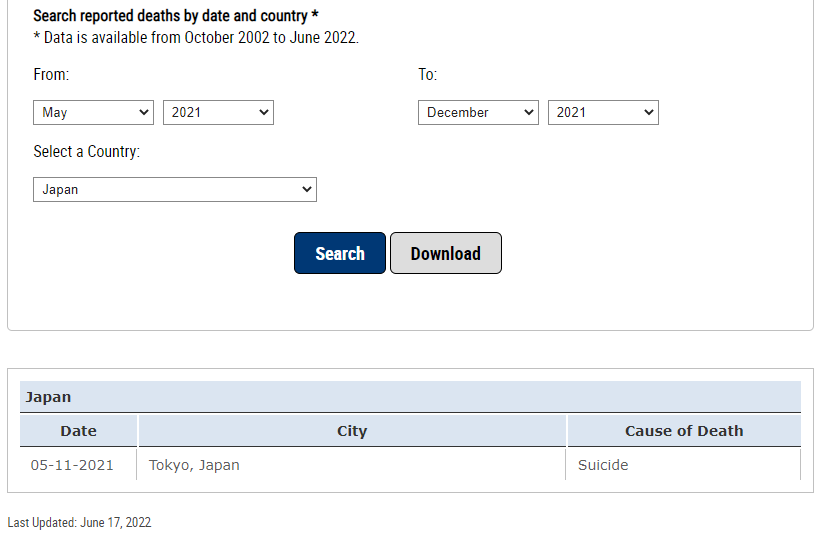The width and height of the screenshot is (822, 535).
Task: Expand the country dropdown showing Japan
Action: pos(175,190)
